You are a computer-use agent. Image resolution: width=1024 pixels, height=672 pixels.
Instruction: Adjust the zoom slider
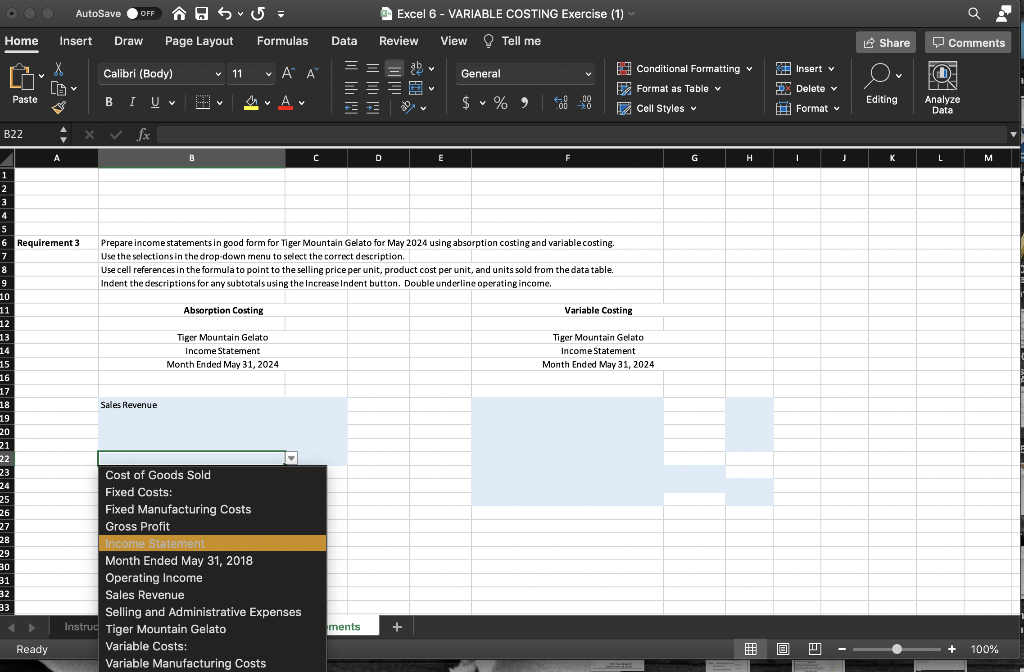click(898, 649)
